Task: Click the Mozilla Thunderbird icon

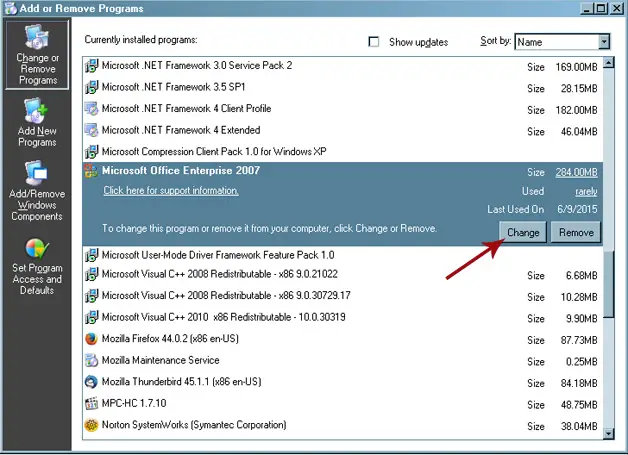Action: point(91,382)
